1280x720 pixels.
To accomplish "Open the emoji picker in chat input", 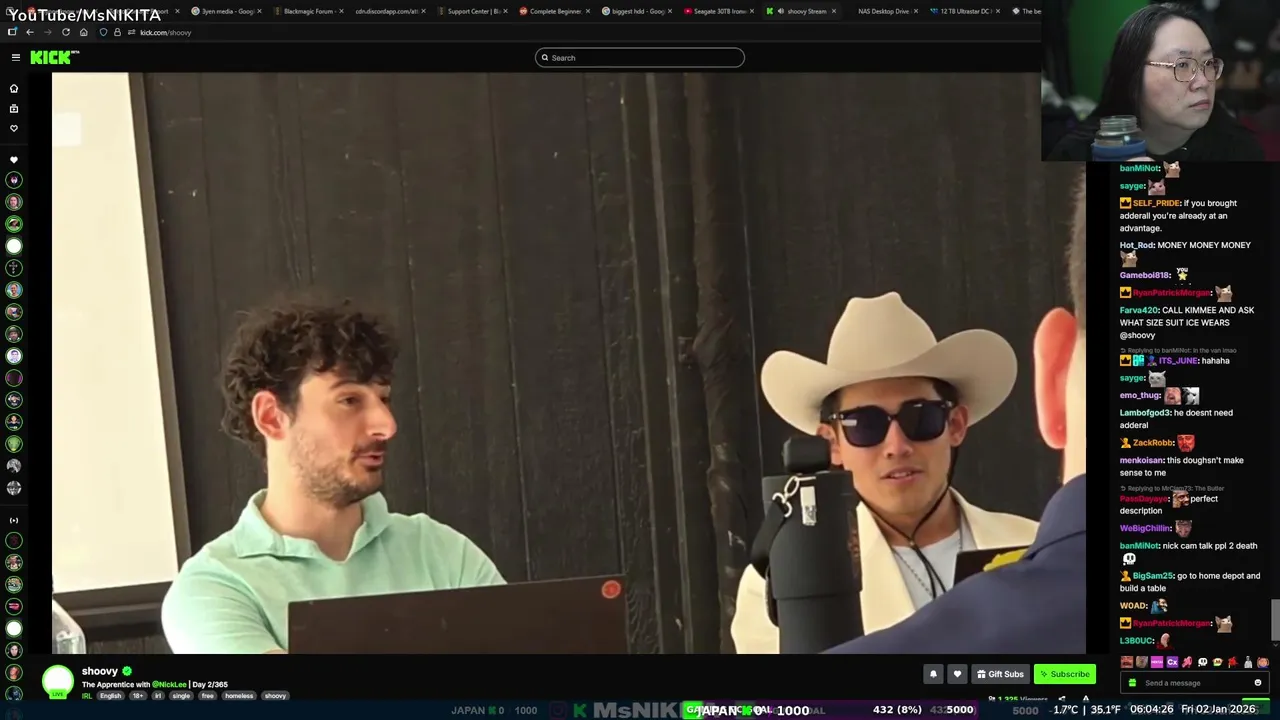I will [x=1257, y=683].
